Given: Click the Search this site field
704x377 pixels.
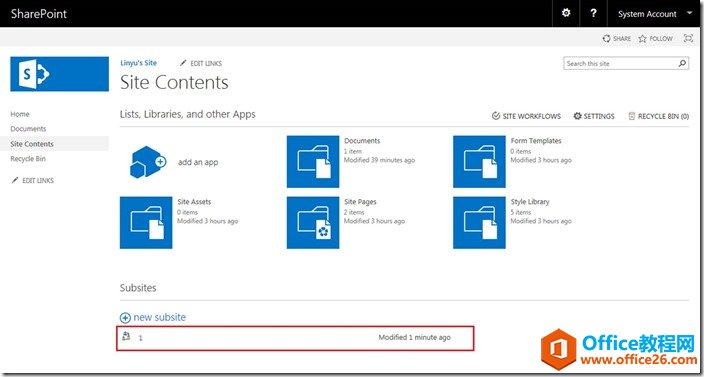Looking at the screenshot, I should [x=621, y=63].
